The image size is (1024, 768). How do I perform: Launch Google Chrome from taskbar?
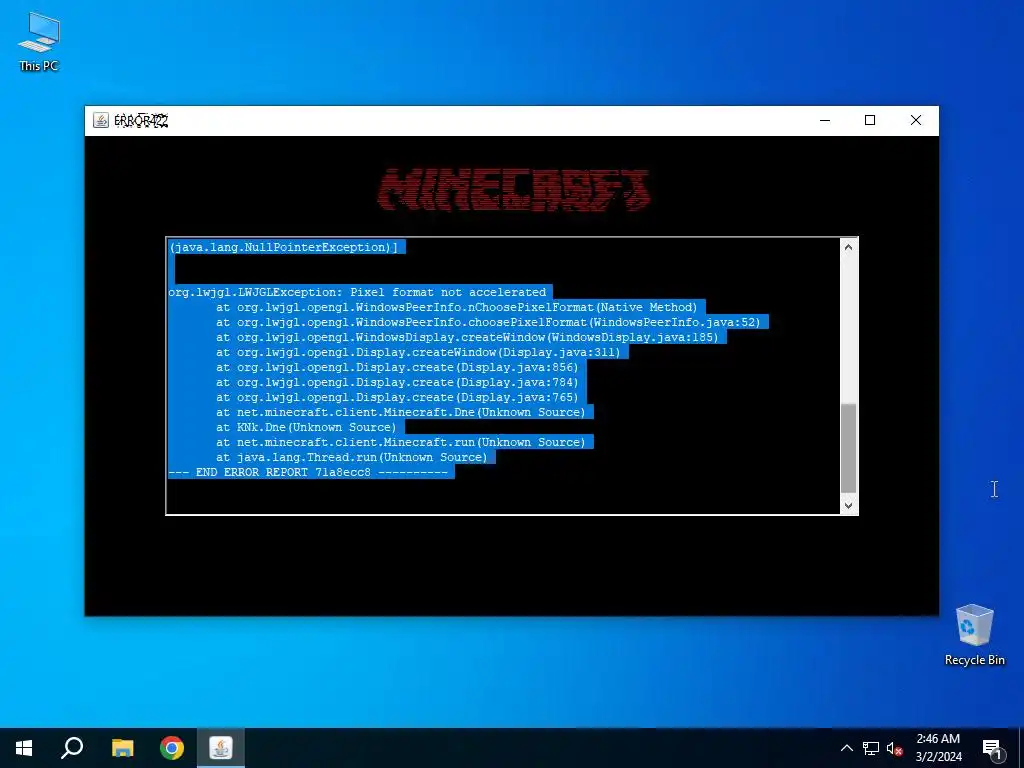click(x=172, y=748)
